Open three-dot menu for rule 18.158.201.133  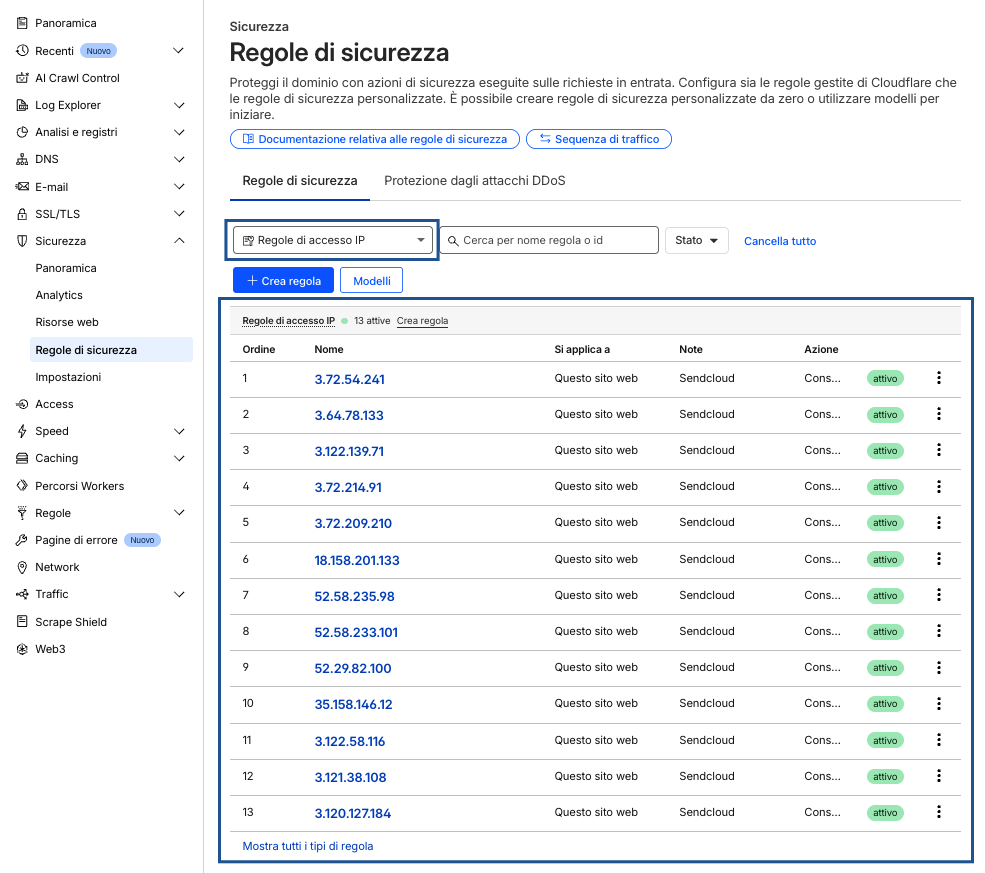(939, 559)
